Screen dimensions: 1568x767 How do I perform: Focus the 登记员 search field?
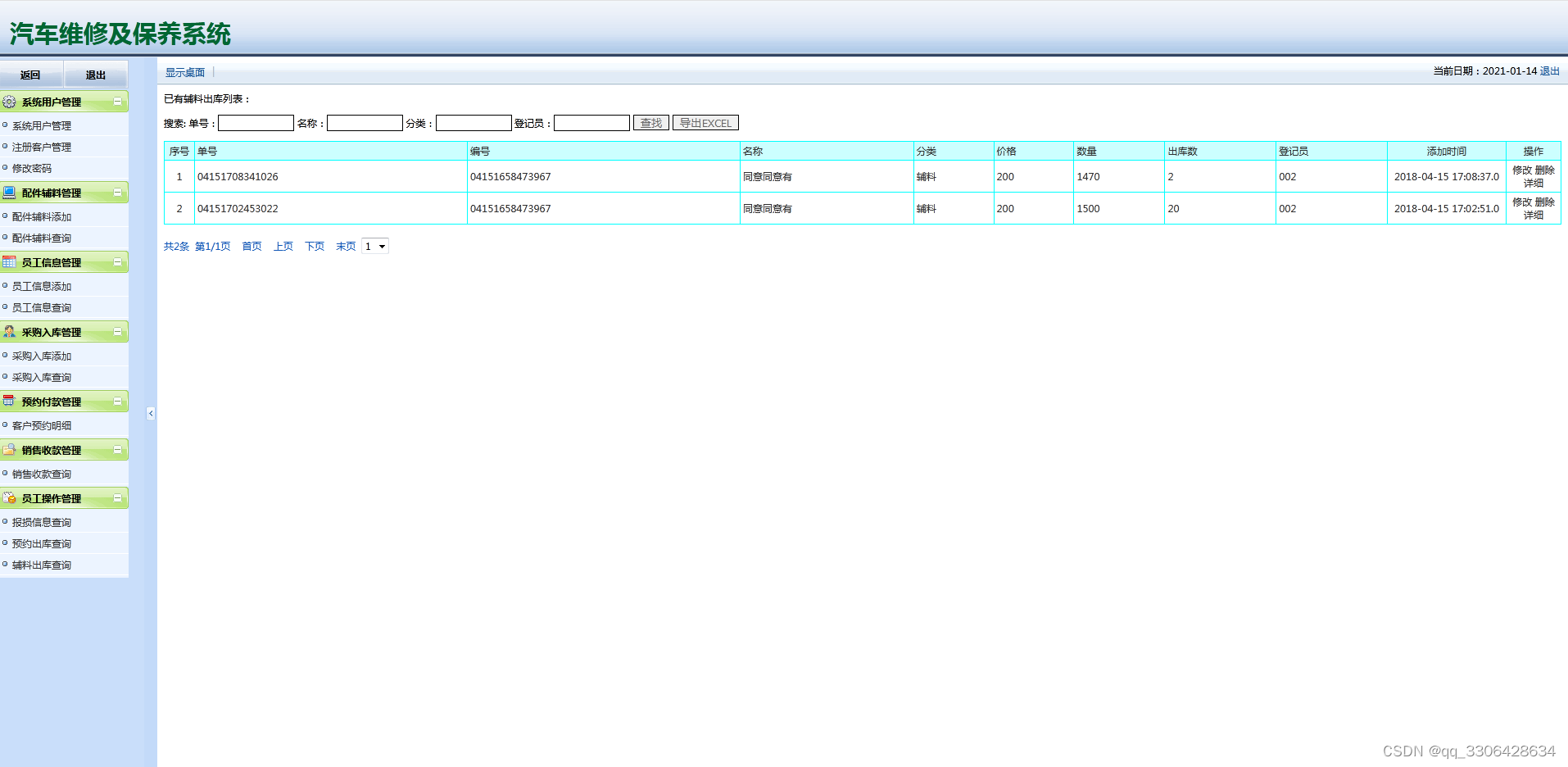(x=591, y=123)
